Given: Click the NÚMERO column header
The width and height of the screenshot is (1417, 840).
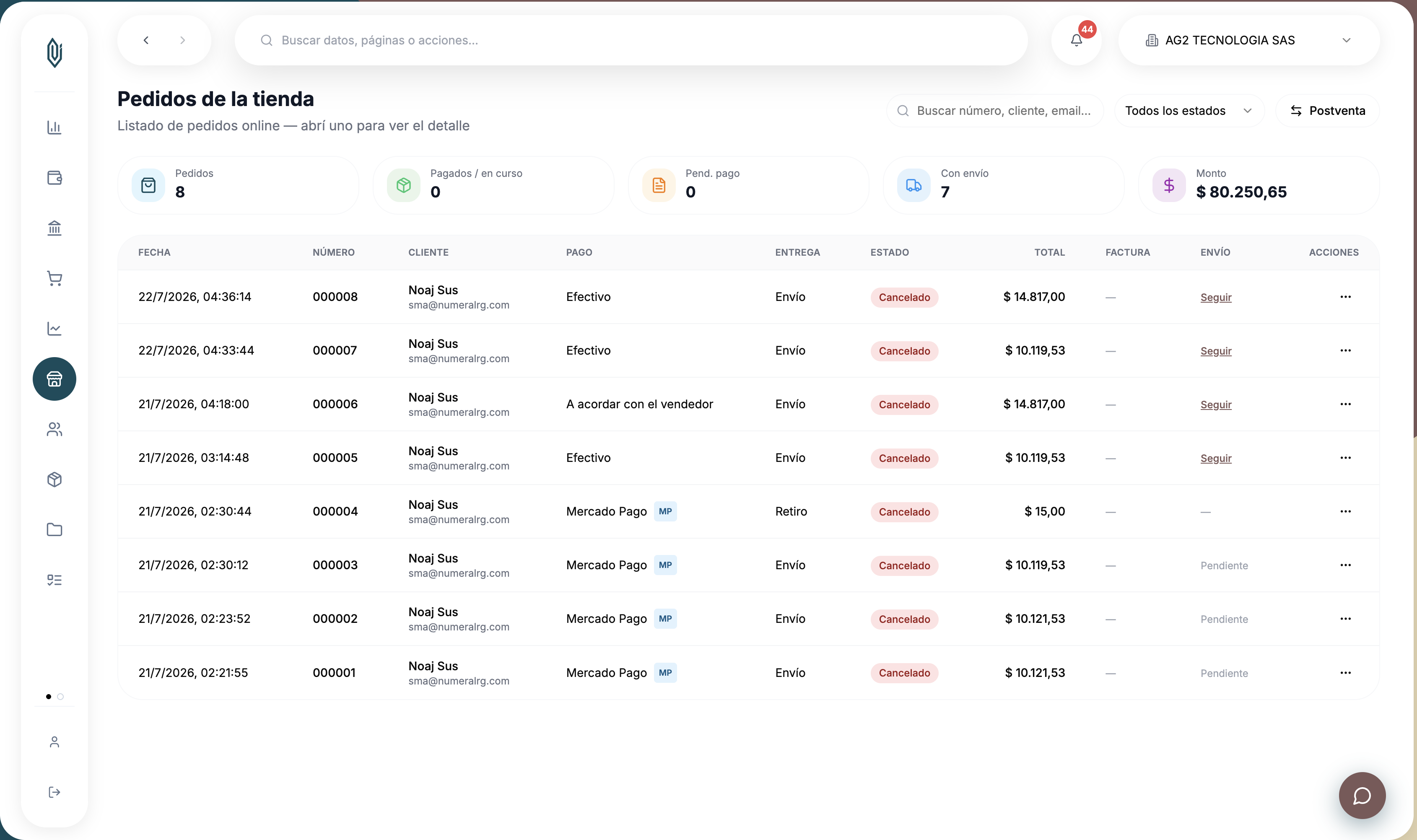Looking at the screenshot, I should click(x=333, y=252).
